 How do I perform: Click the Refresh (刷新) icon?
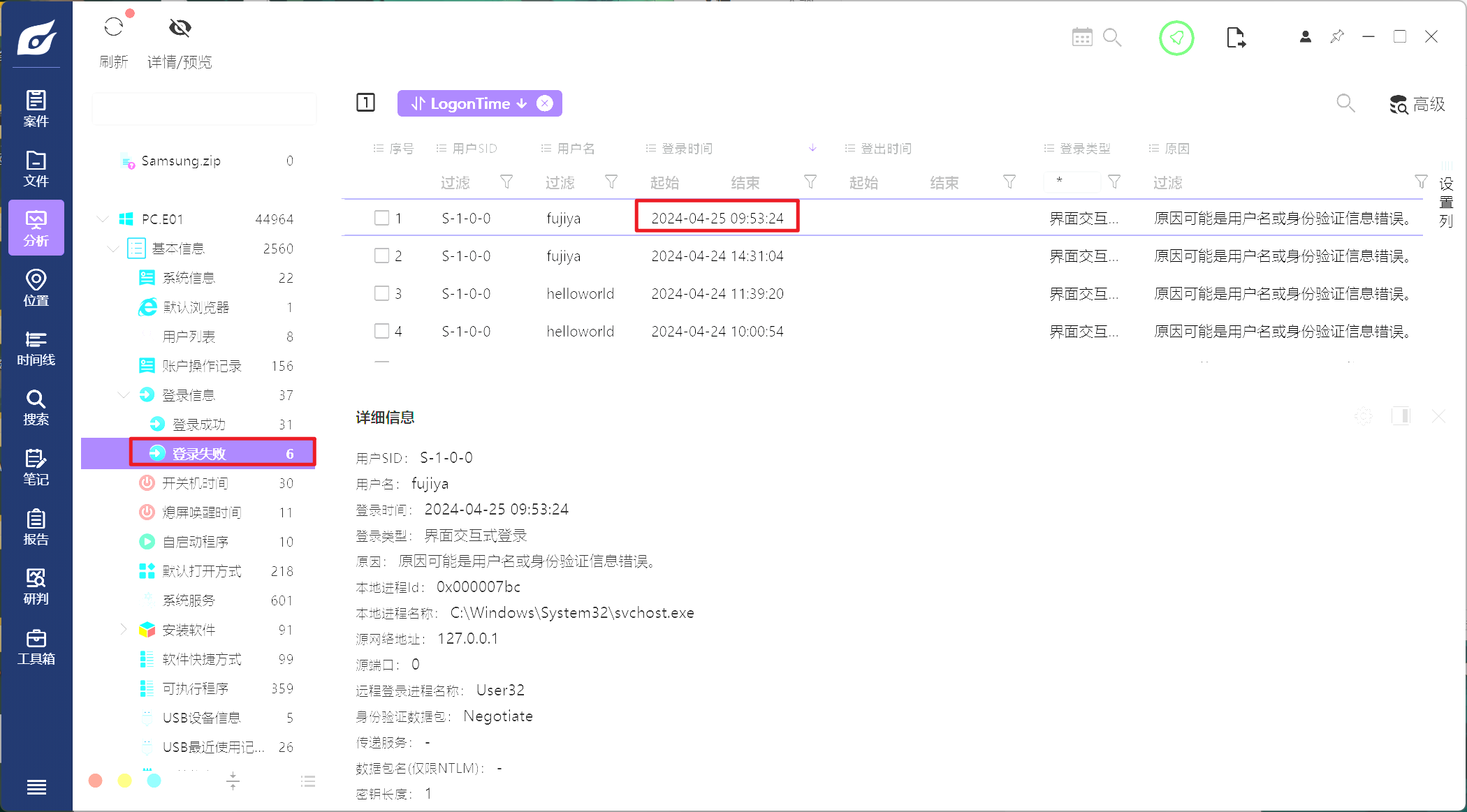[113, 28]
